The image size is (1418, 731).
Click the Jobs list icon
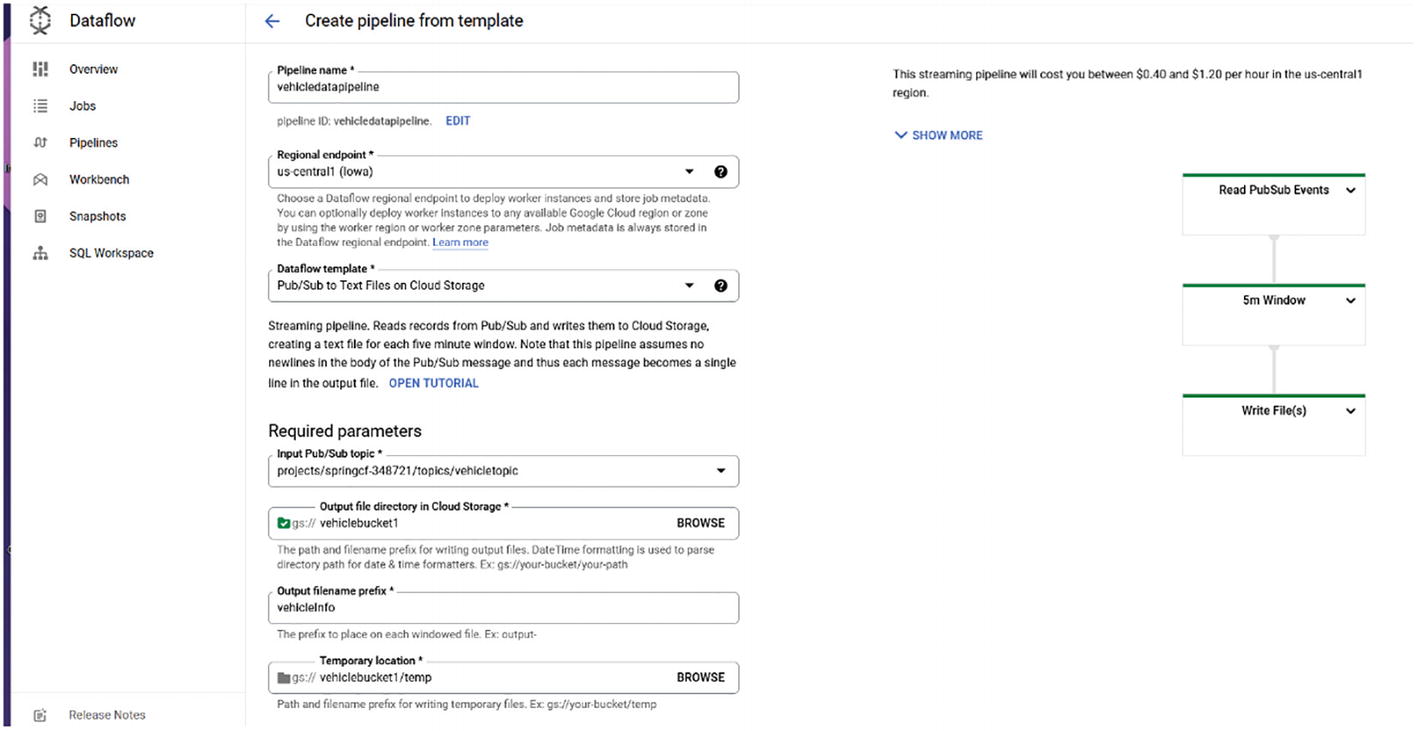click(40, 106)
